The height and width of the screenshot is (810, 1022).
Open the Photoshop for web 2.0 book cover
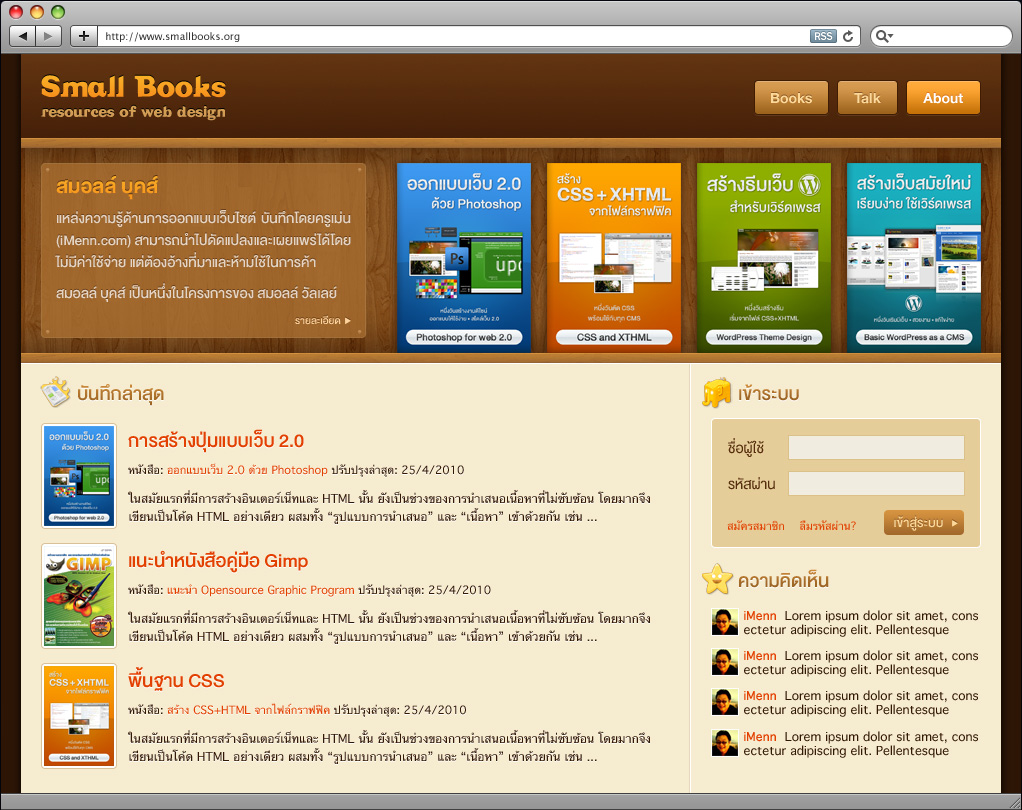pos(464,257)
